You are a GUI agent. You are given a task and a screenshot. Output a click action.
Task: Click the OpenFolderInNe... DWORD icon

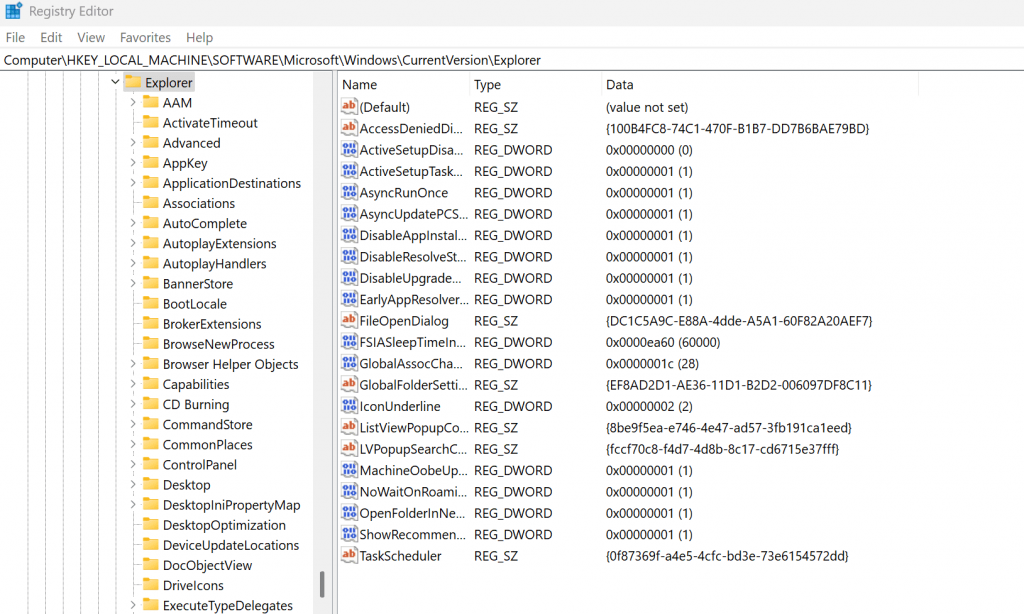click(x=349, y=513)
